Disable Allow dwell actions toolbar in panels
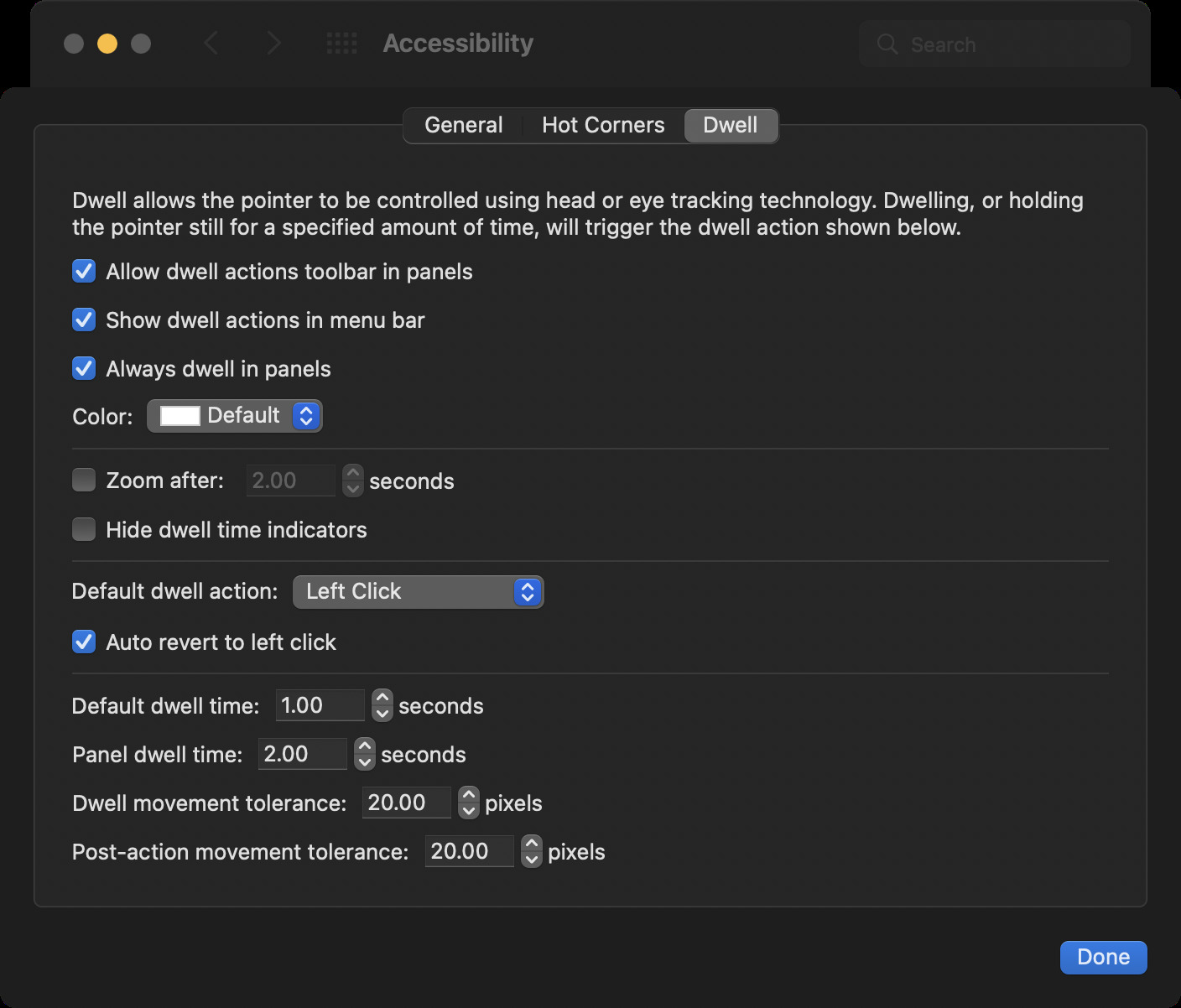The width and height of the screenshot is (1181, 1008). [x=84, y=272]
